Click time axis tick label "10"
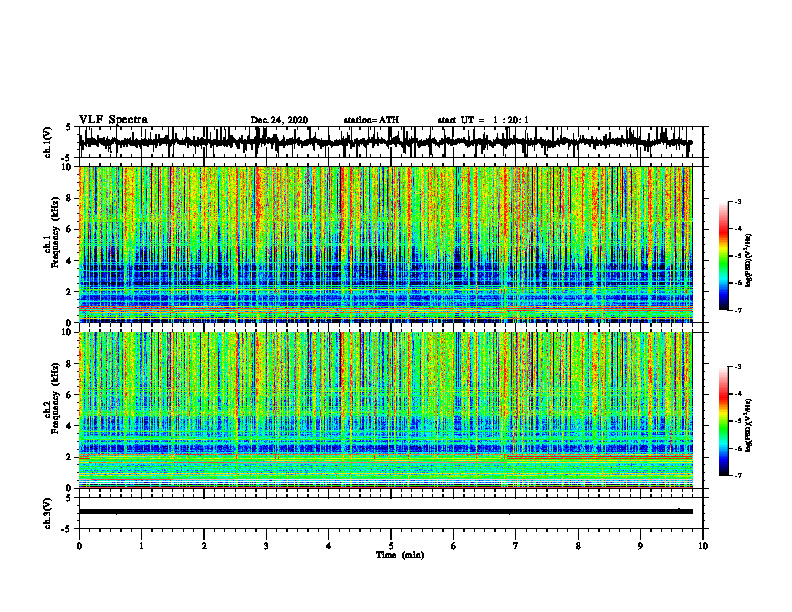This screenshot has width=792, height=612. pos(703,546)
